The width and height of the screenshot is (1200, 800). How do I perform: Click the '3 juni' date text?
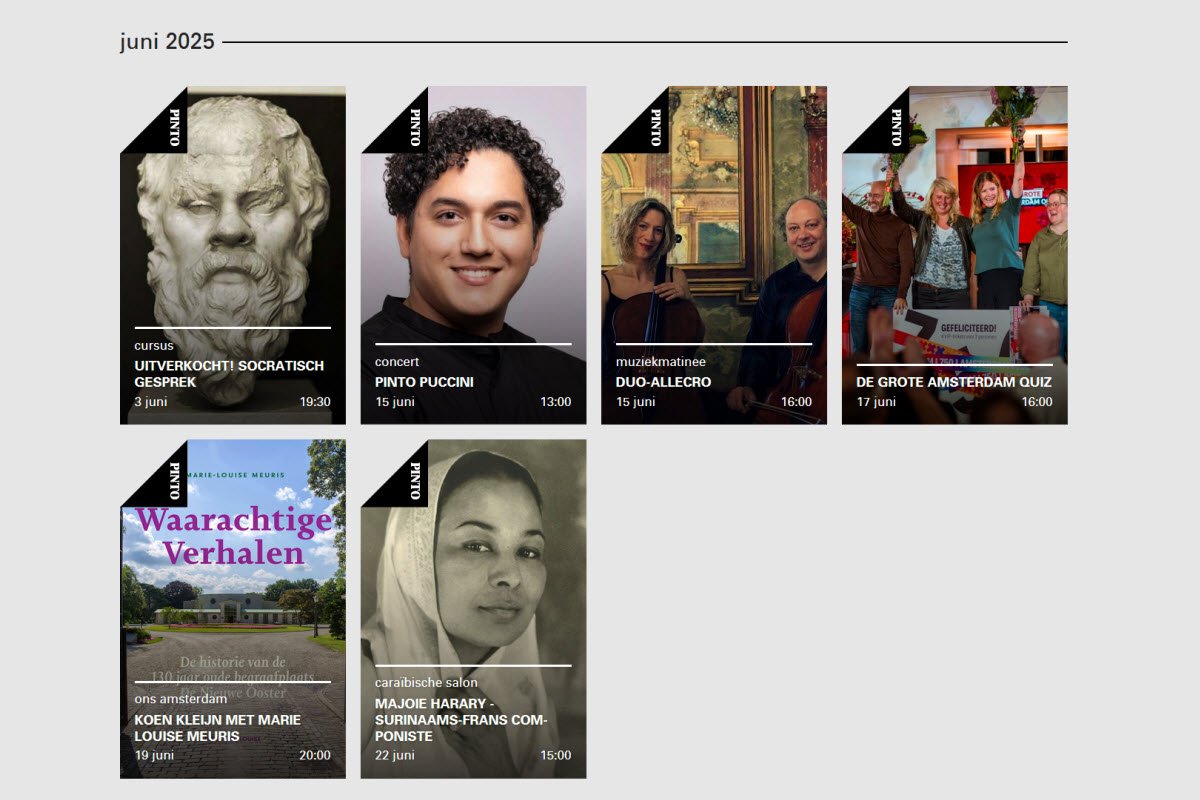(151, 402)
